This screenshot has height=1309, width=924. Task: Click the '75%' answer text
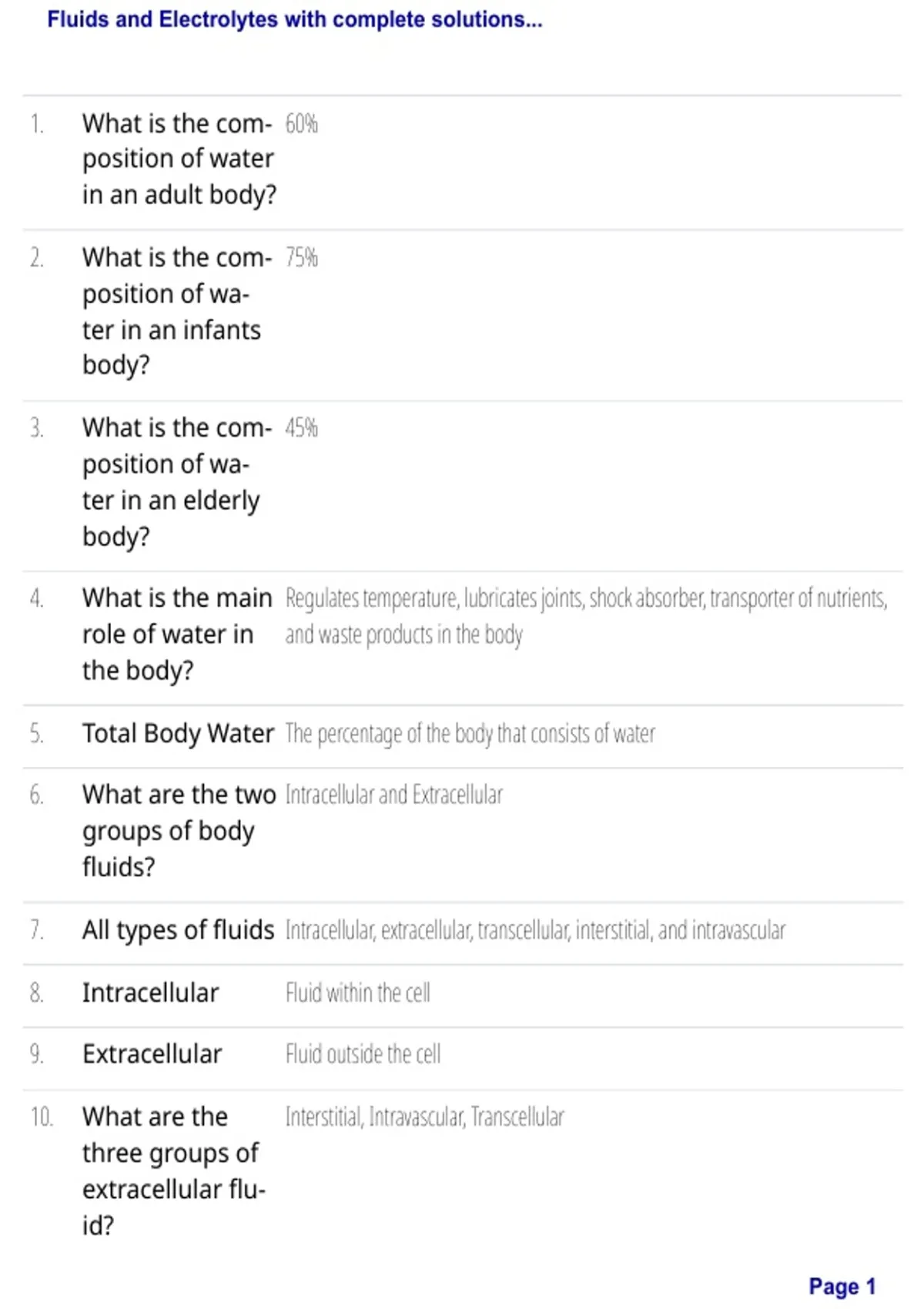(301, 257)
